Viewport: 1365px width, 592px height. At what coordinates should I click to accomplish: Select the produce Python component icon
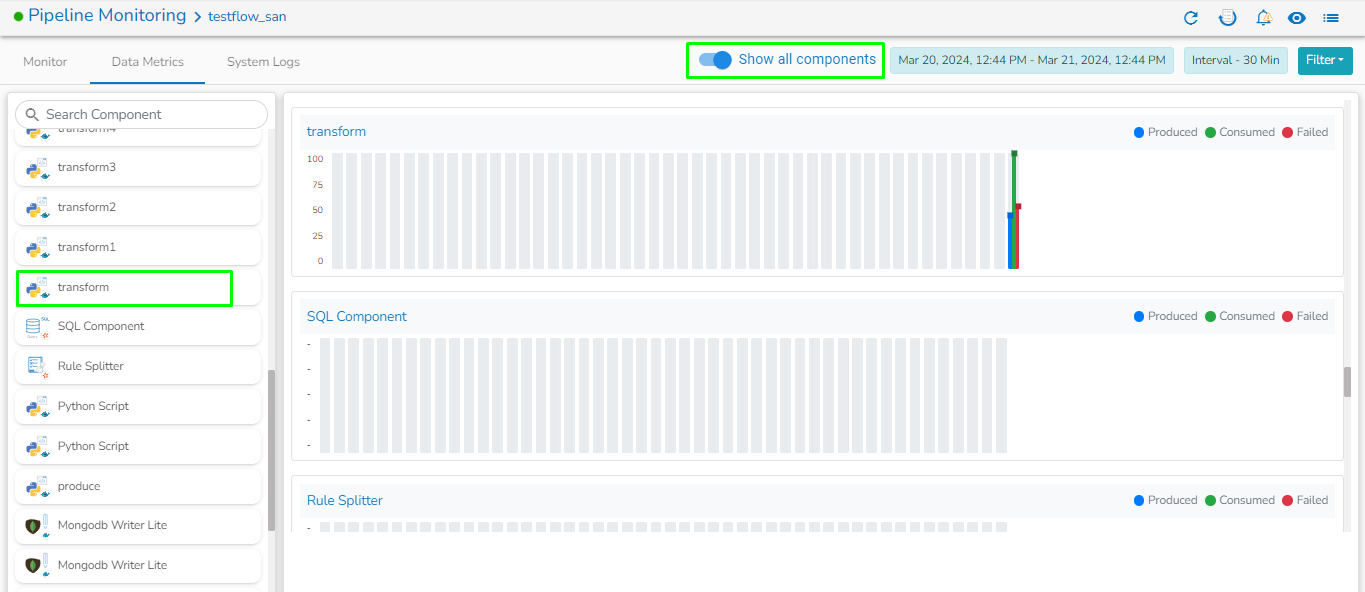pyautogui.click(x=37, y=486)
